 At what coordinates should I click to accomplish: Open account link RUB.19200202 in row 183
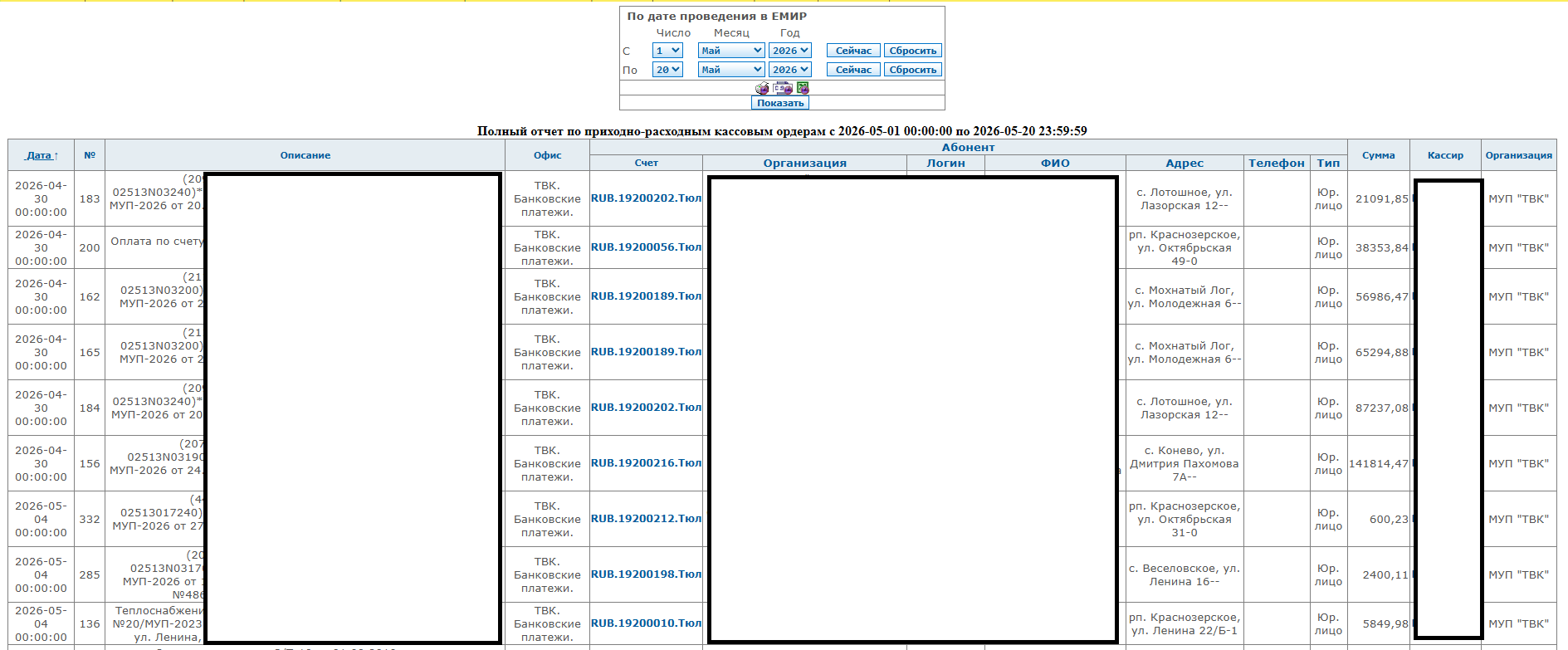647,198
